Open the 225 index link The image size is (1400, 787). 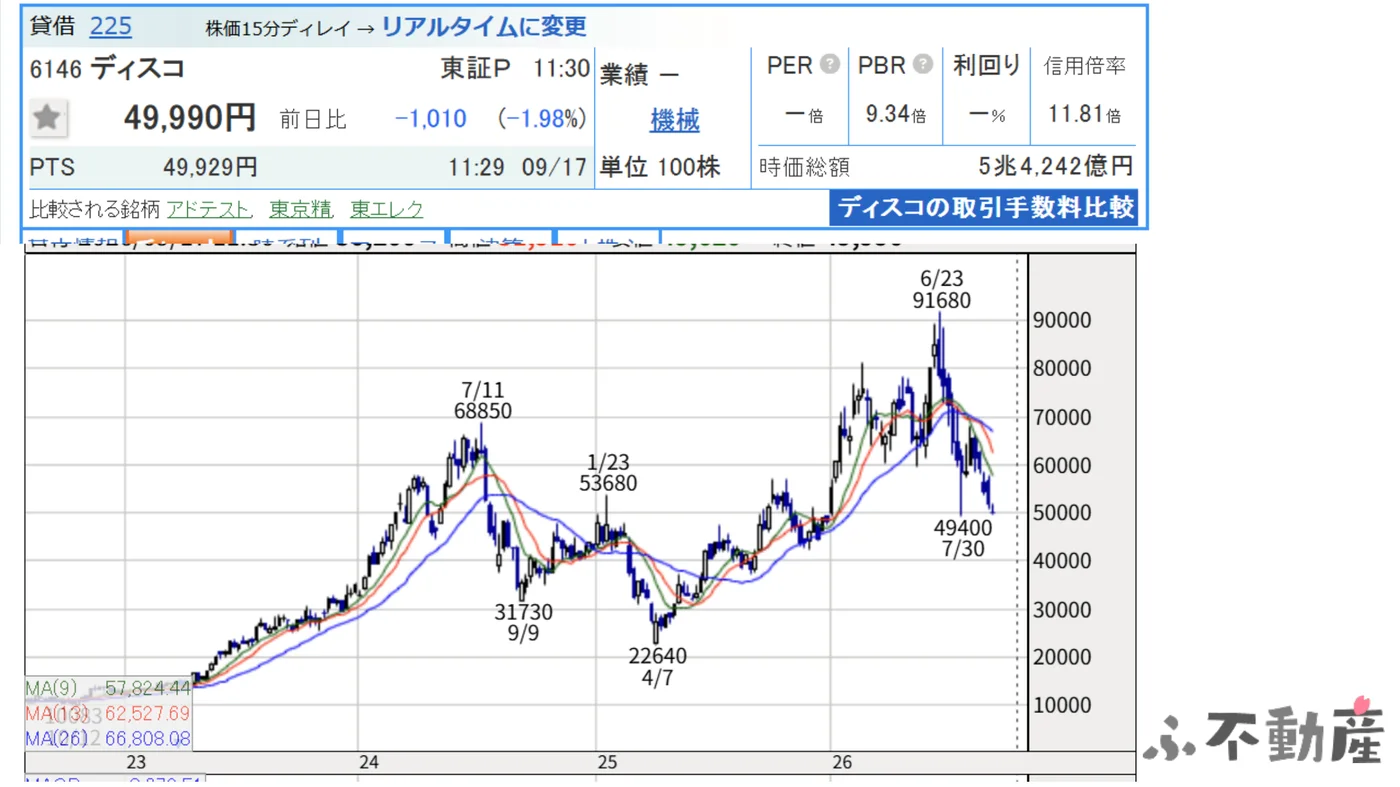(x=110, y=26)
